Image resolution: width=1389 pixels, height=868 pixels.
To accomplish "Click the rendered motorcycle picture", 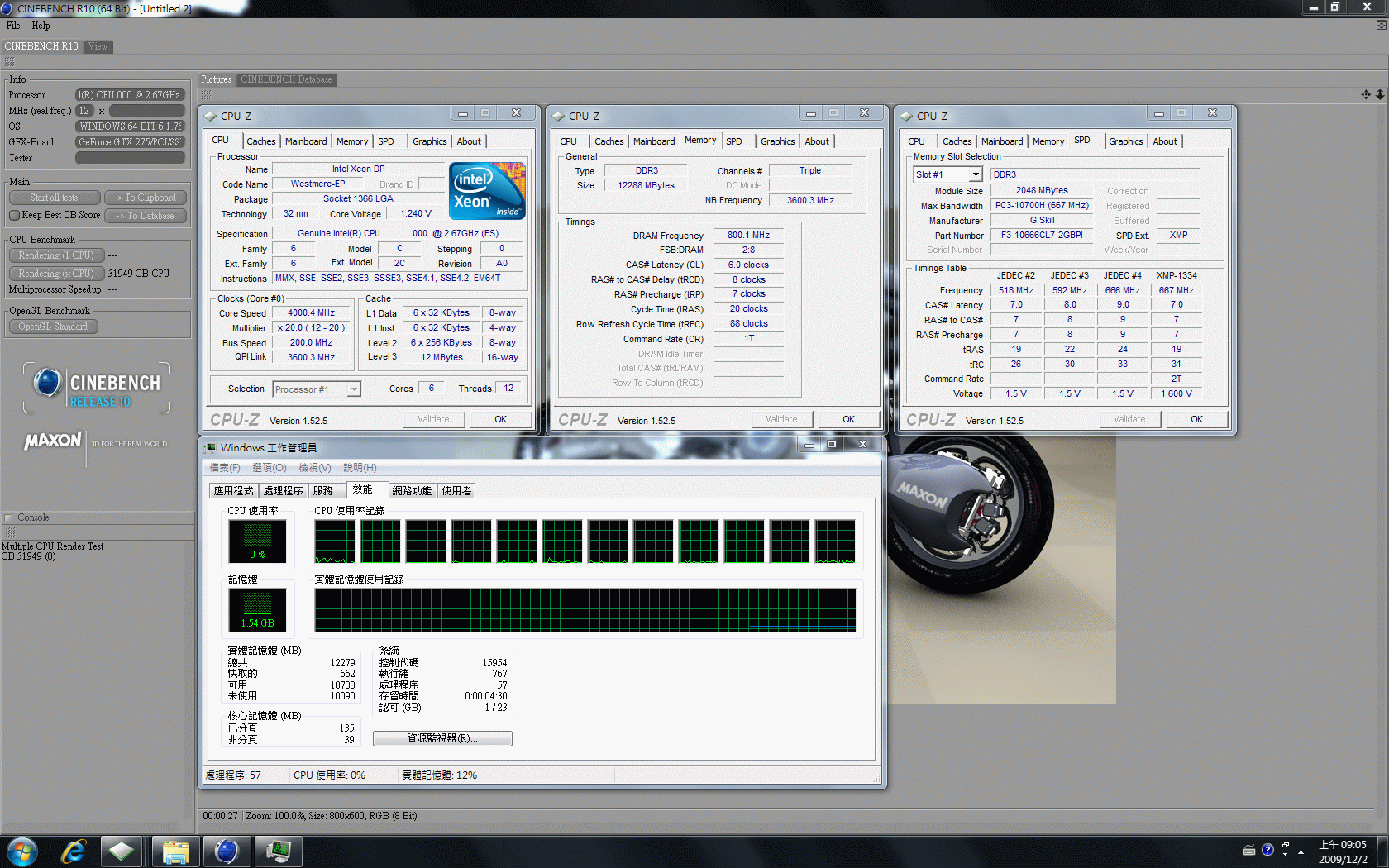I will pos(1002,570).
